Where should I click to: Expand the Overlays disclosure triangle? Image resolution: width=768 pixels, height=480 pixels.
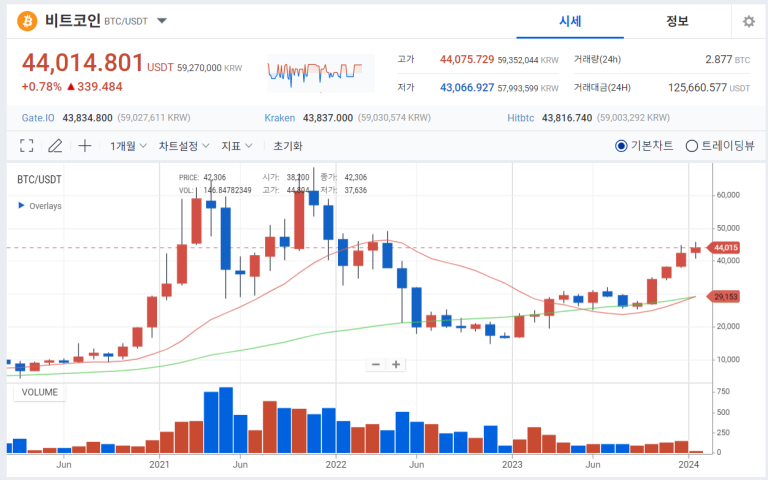21,206
